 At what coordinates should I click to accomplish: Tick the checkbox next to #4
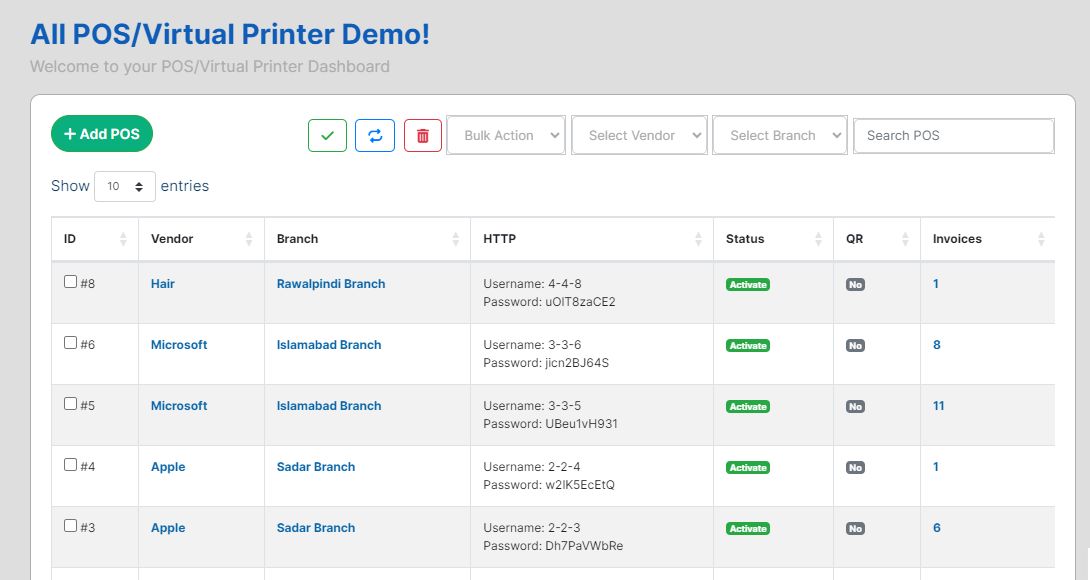coord(71,465)
